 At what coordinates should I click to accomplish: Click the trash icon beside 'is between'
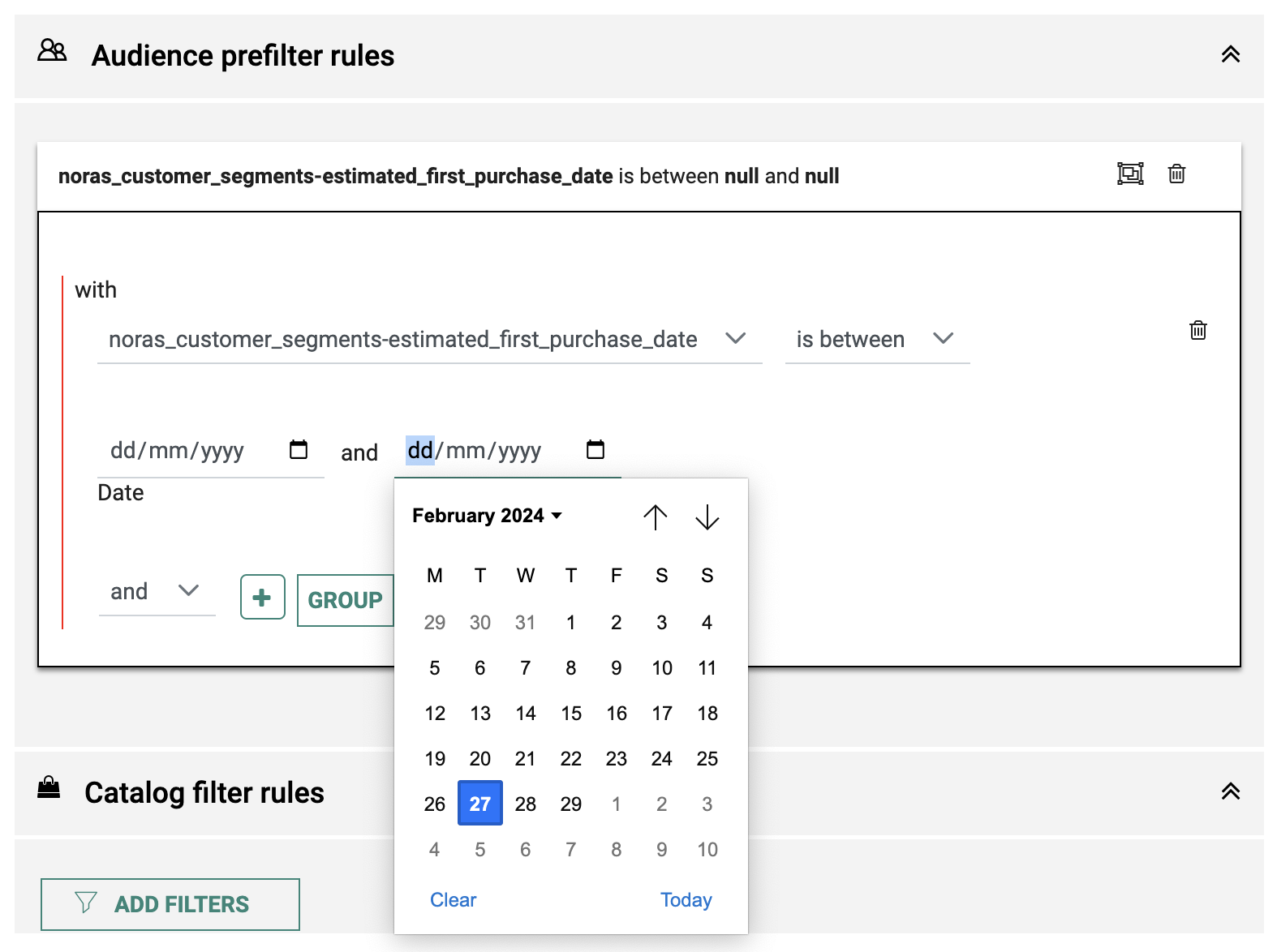1197,330
